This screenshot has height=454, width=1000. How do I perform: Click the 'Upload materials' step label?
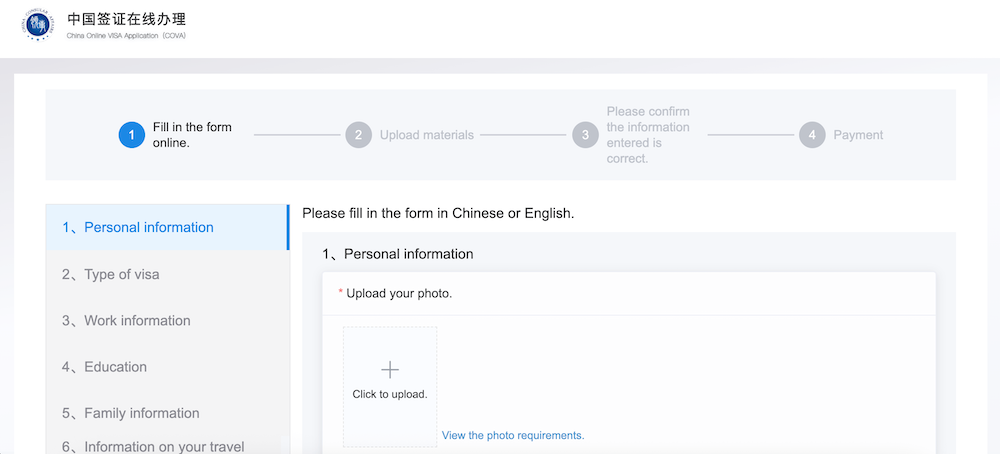click(x=427, y=135)
